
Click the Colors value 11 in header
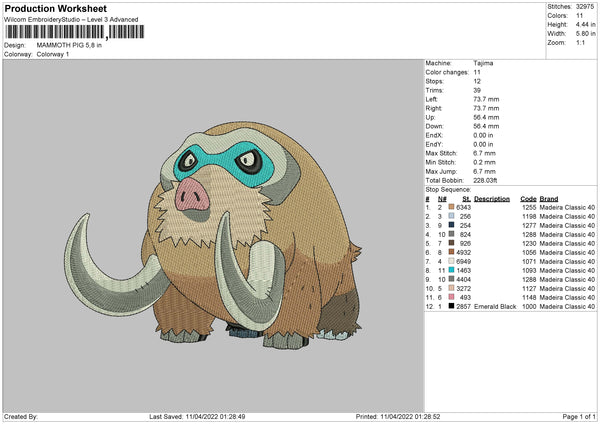[x=579, y=16]
